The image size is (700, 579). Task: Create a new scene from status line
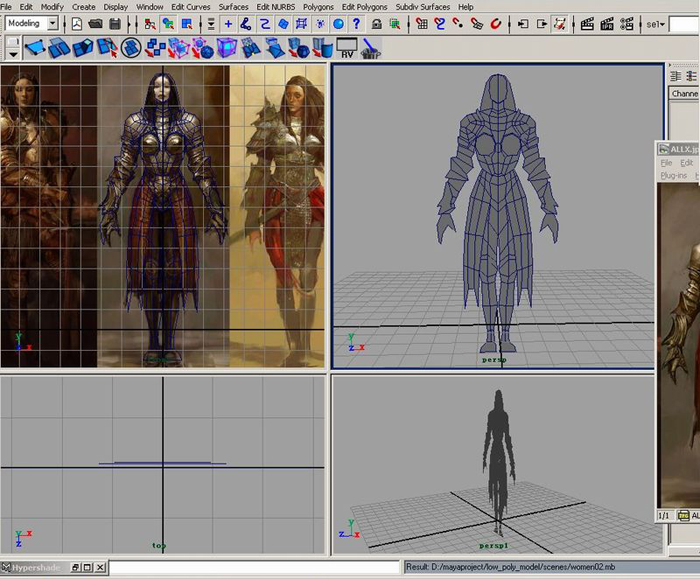click(77, 24)
